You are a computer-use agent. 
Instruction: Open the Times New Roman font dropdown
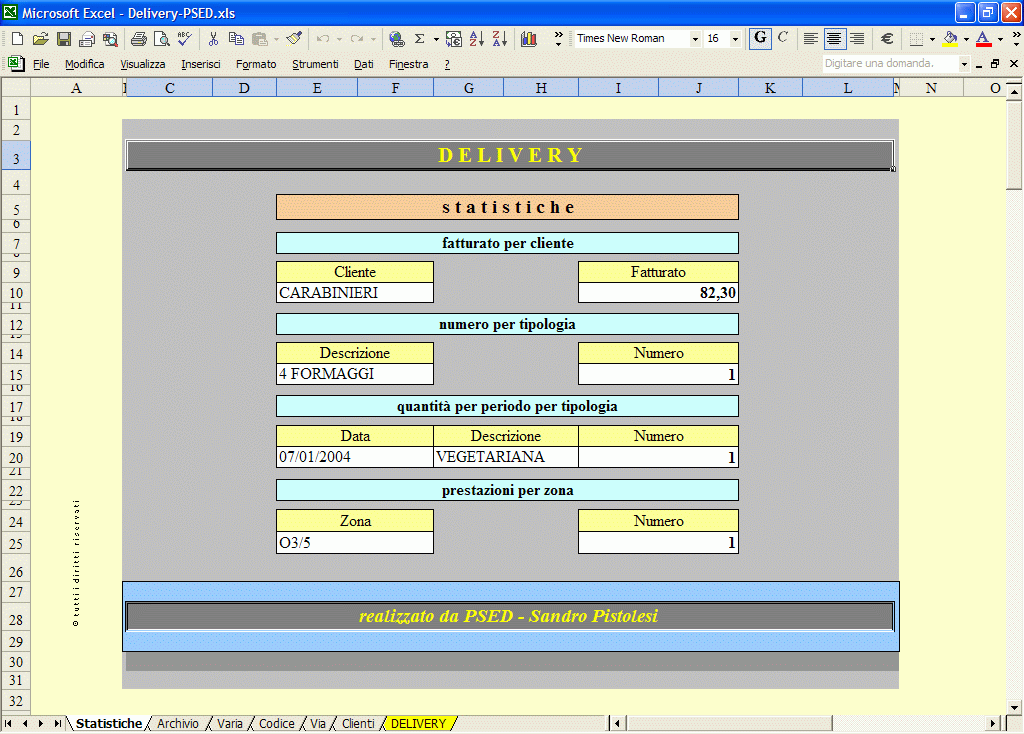click(x=695, y=39)
